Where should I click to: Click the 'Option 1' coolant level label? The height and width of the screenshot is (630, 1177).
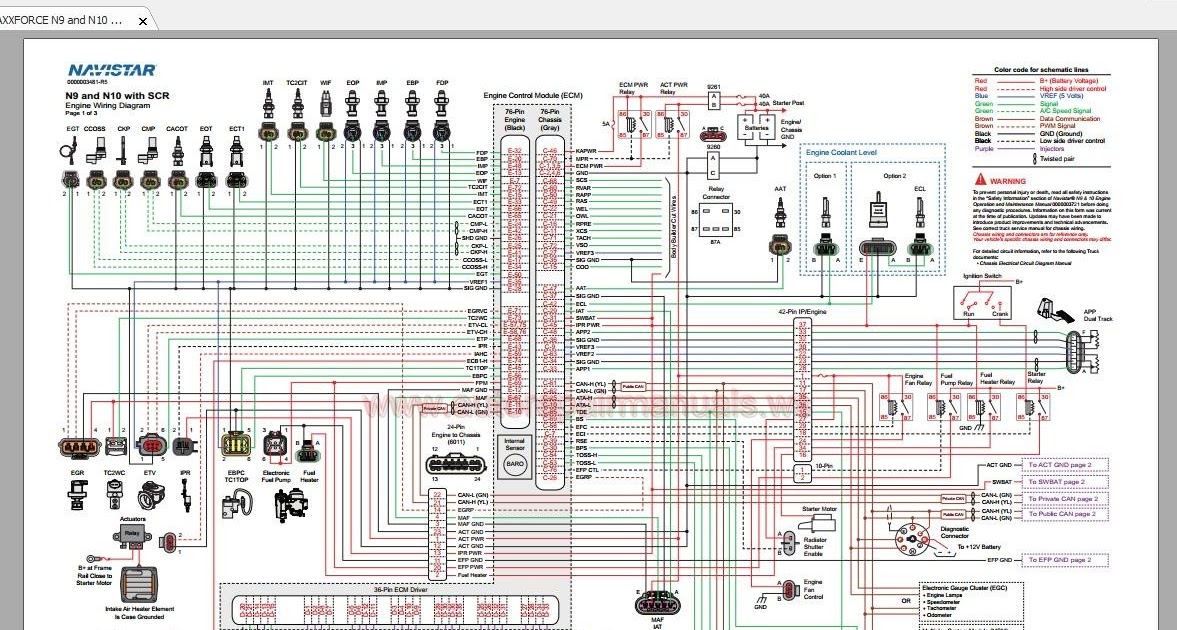click(823, 176)
